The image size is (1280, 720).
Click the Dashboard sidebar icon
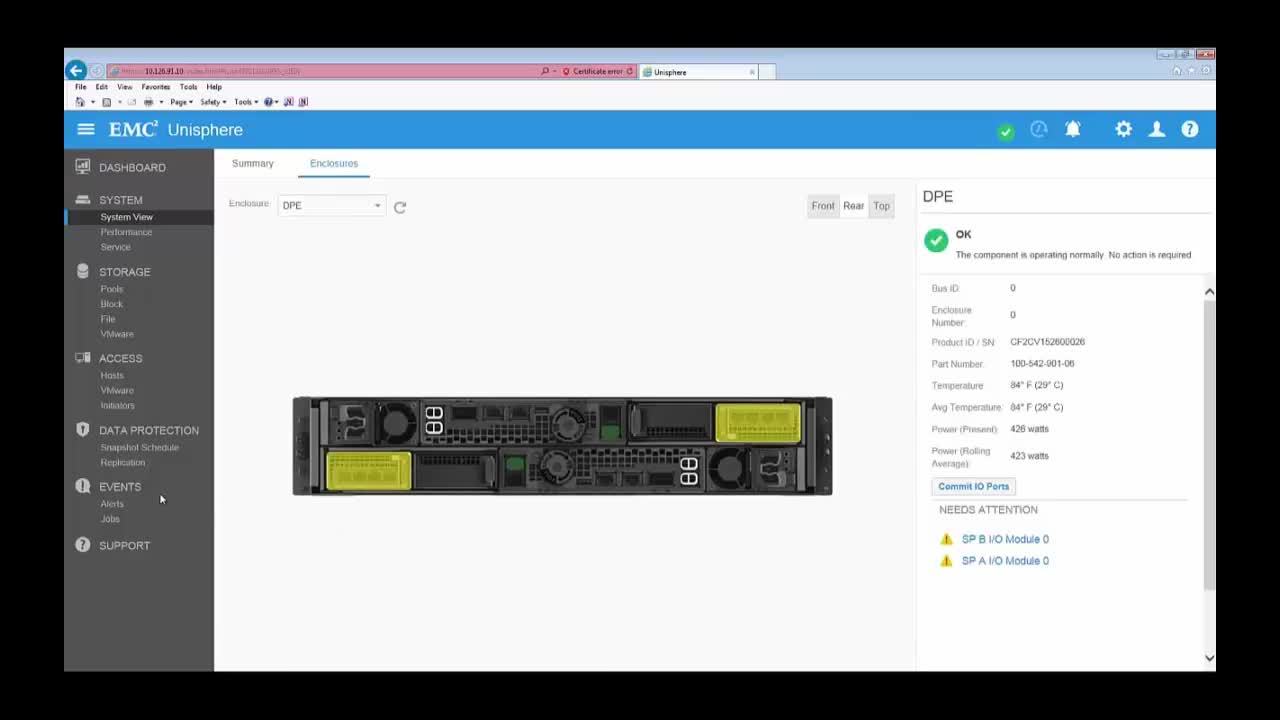click(x=83, y=167)
